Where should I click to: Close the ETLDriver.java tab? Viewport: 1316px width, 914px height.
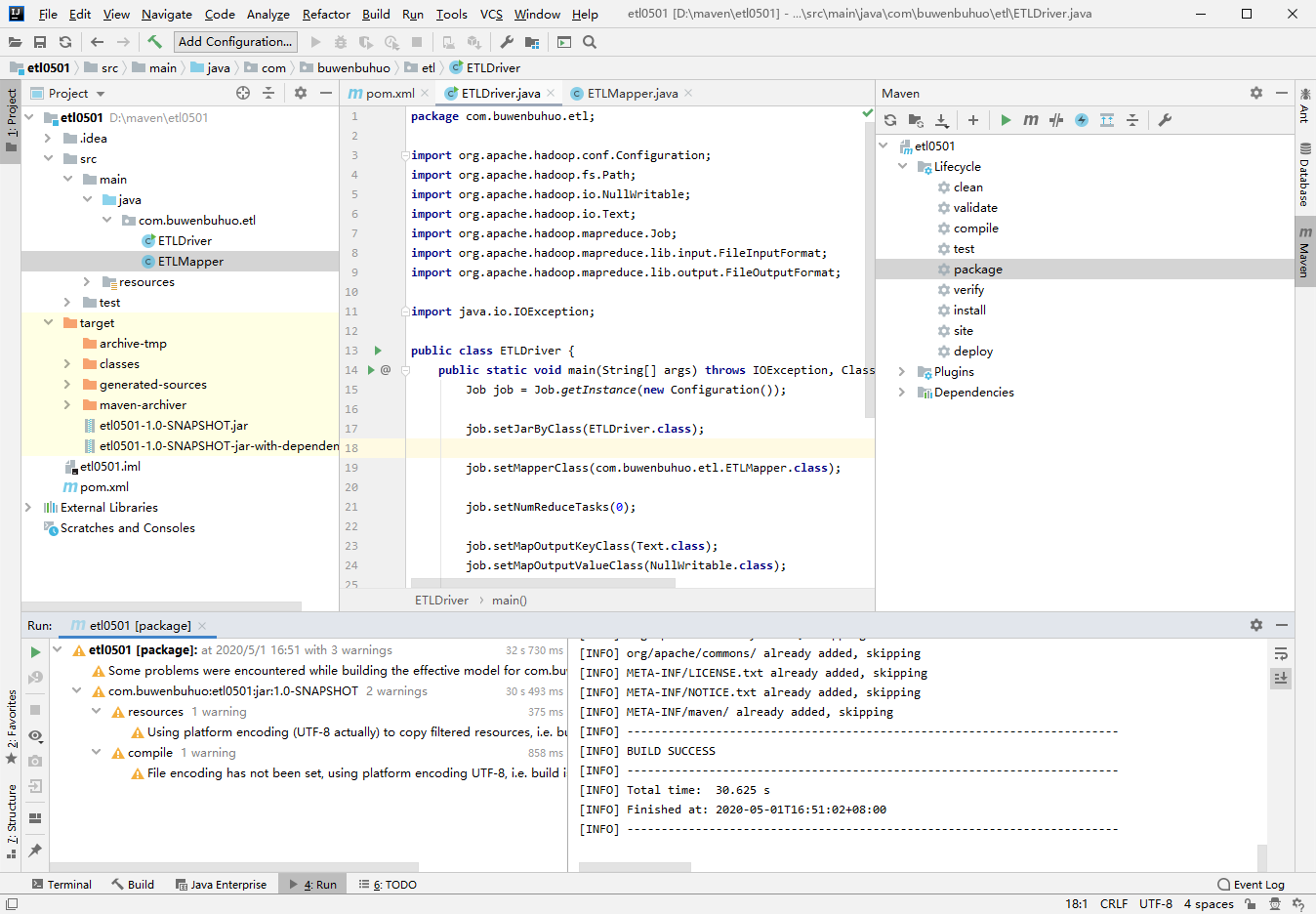[551, 93]
